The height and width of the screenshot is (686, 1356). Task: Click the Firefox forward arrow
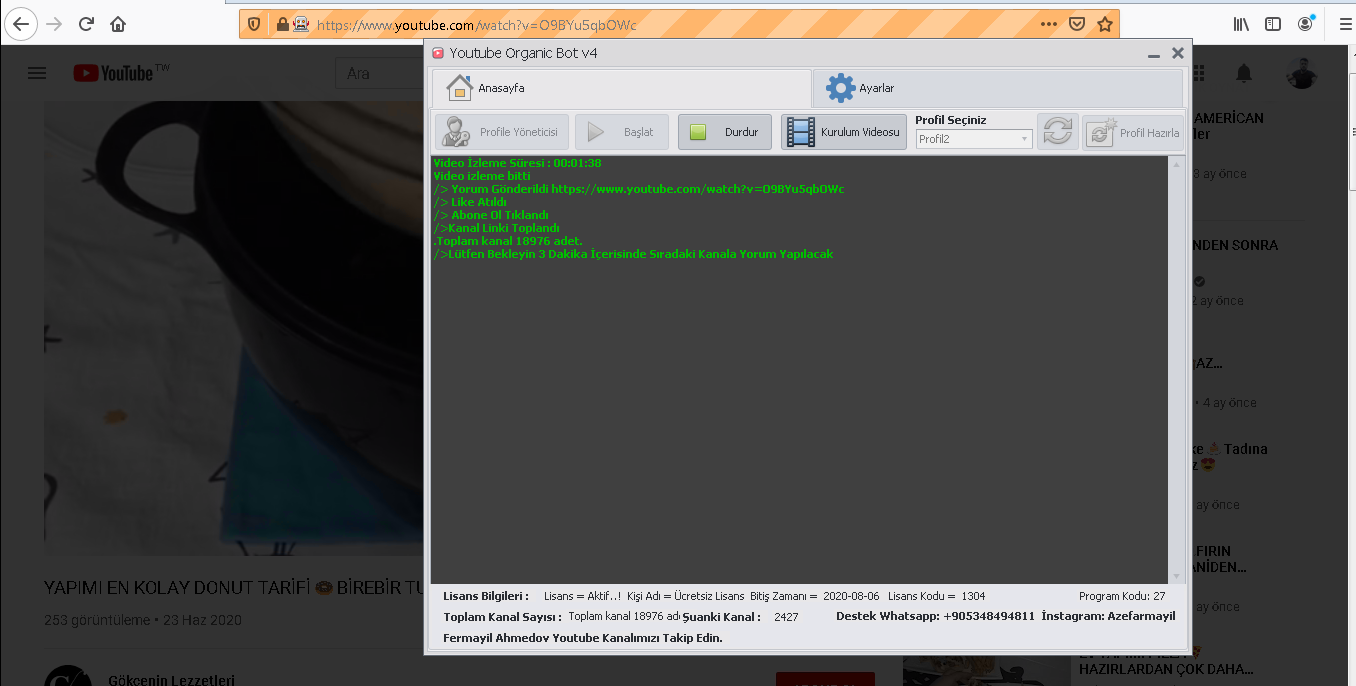54,24
